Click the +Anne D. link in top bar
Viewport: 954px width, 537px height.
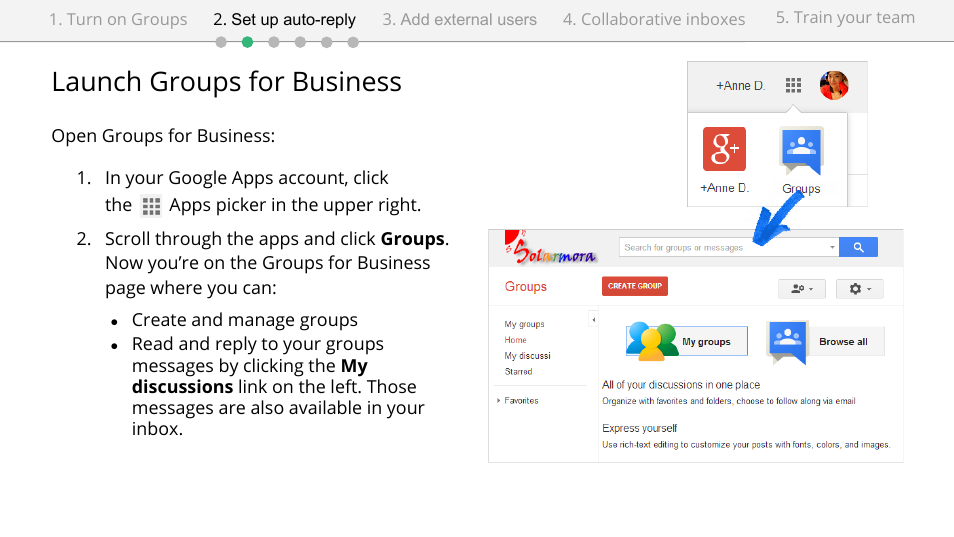point(740,86)
